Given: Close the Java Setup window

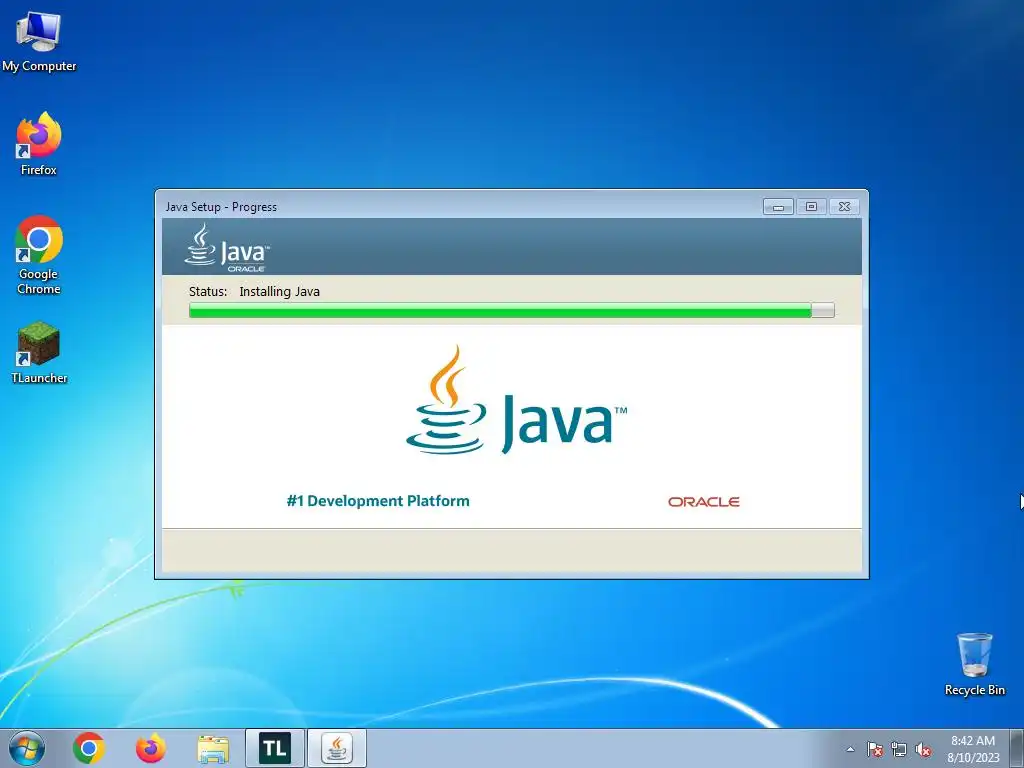Looking at the screenshot, I should coord(844,207).
